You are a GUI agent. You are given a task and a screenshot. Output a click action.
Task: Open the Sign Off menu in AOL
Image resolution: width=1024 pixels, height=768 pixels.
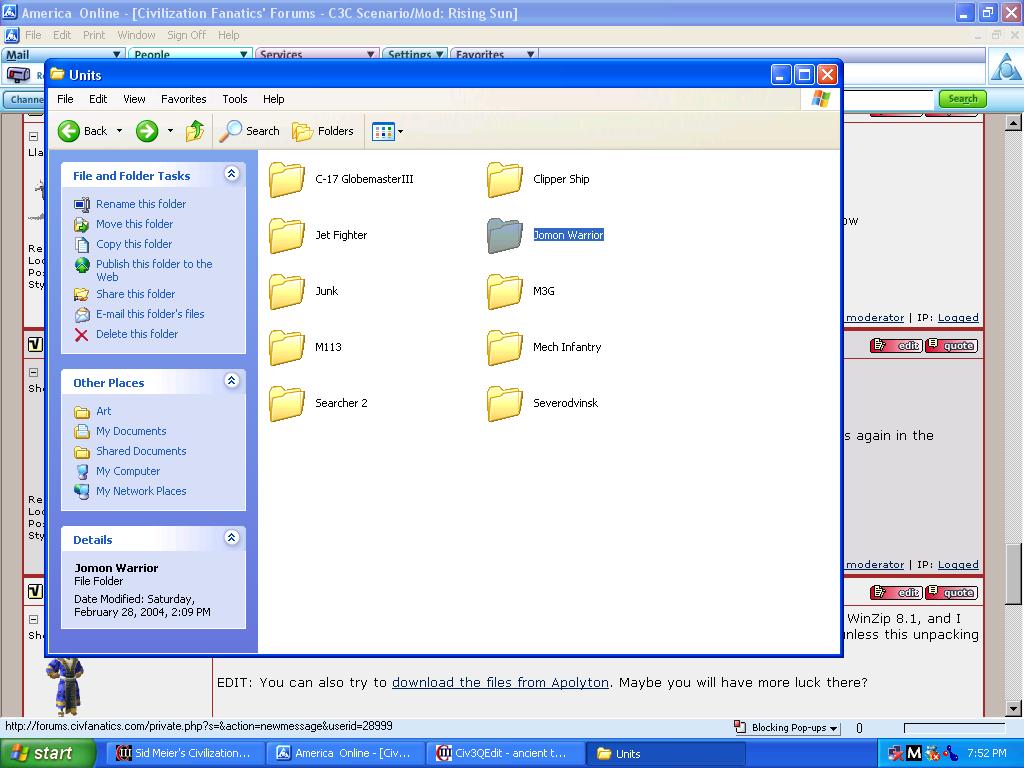(x=186, y=35)
